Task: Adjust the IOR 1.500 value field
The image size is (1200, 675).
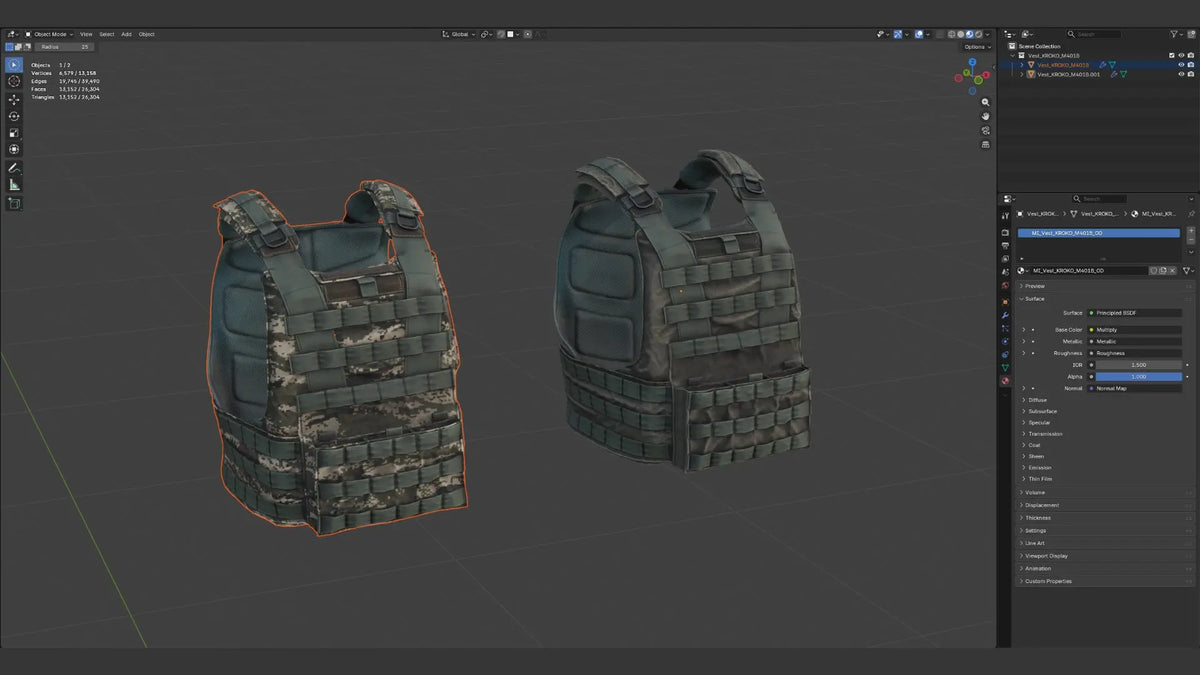Action: [x=1138, y=365]
